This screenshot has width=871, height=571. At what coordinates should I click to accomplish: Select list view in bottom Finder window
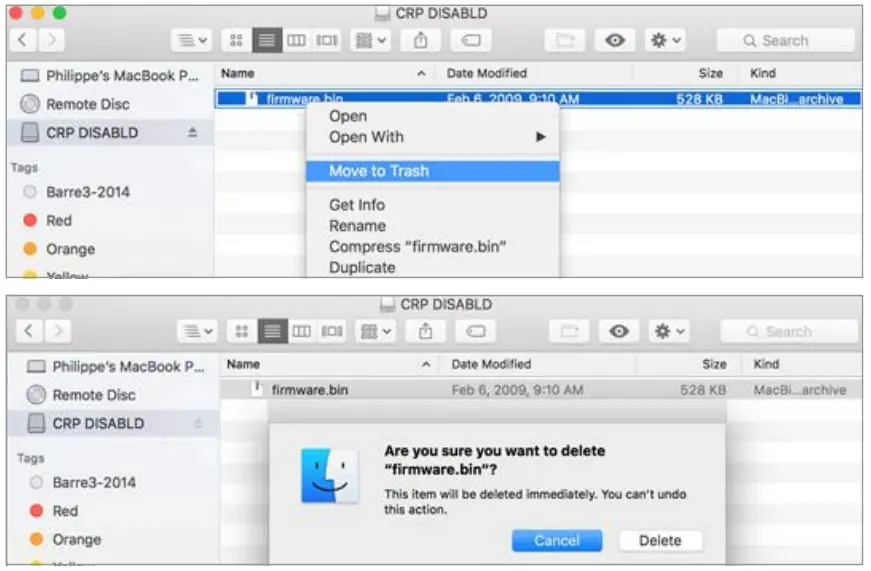pyautogui.click(x=272, y=331)
